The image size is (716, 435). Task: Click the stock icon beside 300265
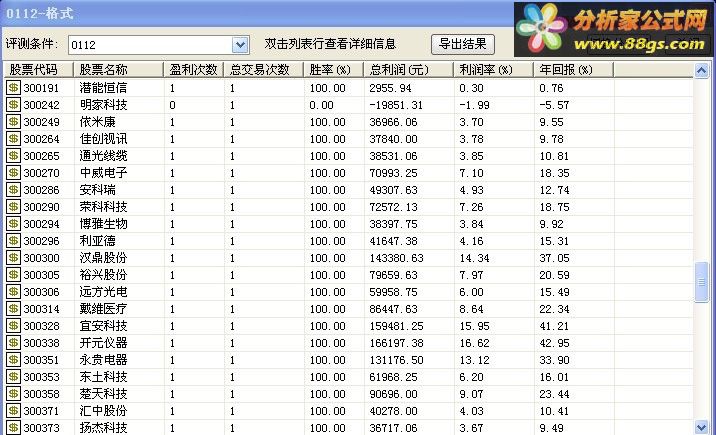click(13, 156)
